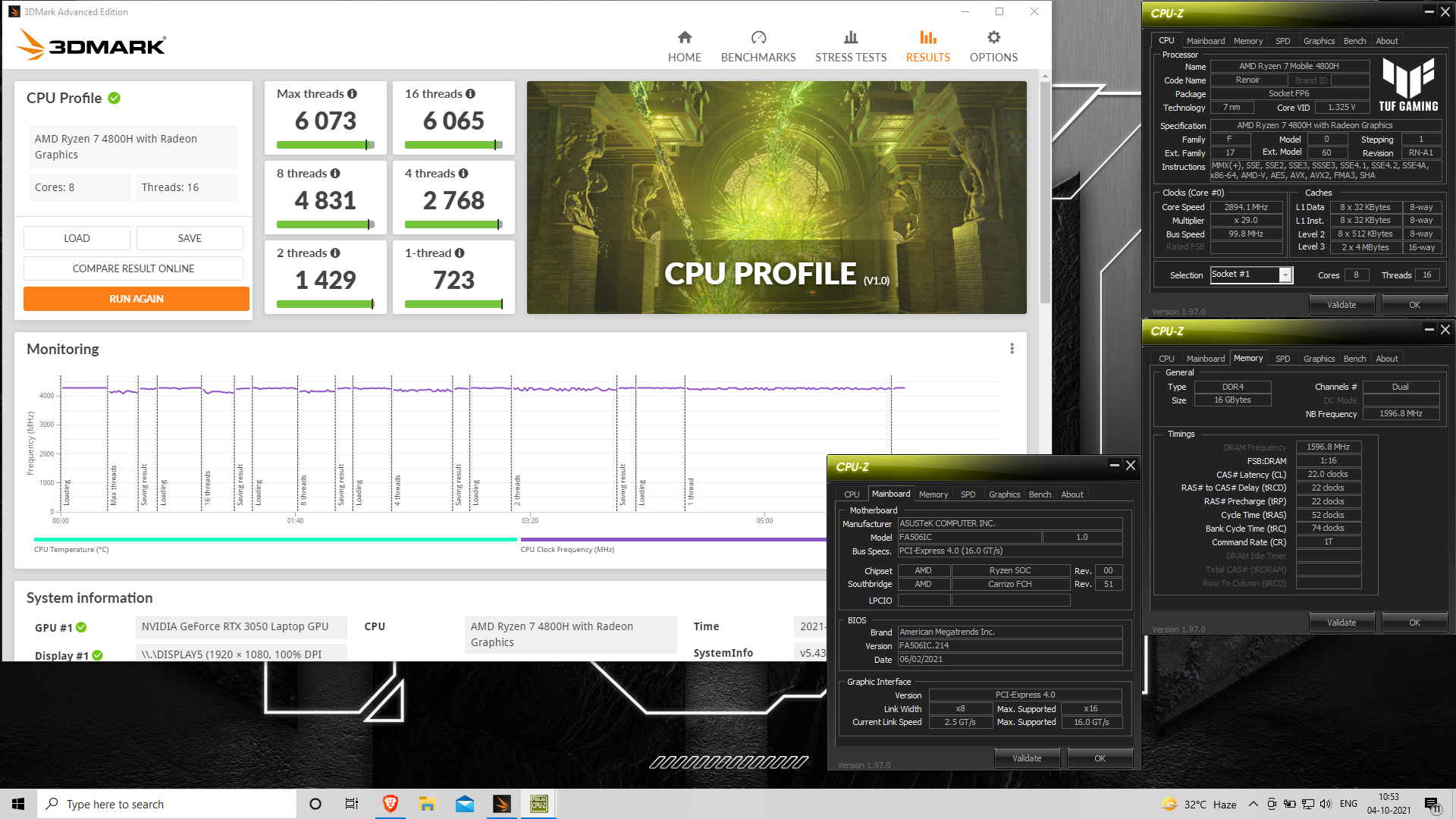The width and height of the screenshot is (1456, 819).
Task: Click 1-thread score progress bar
Action: tap(453, 304)
